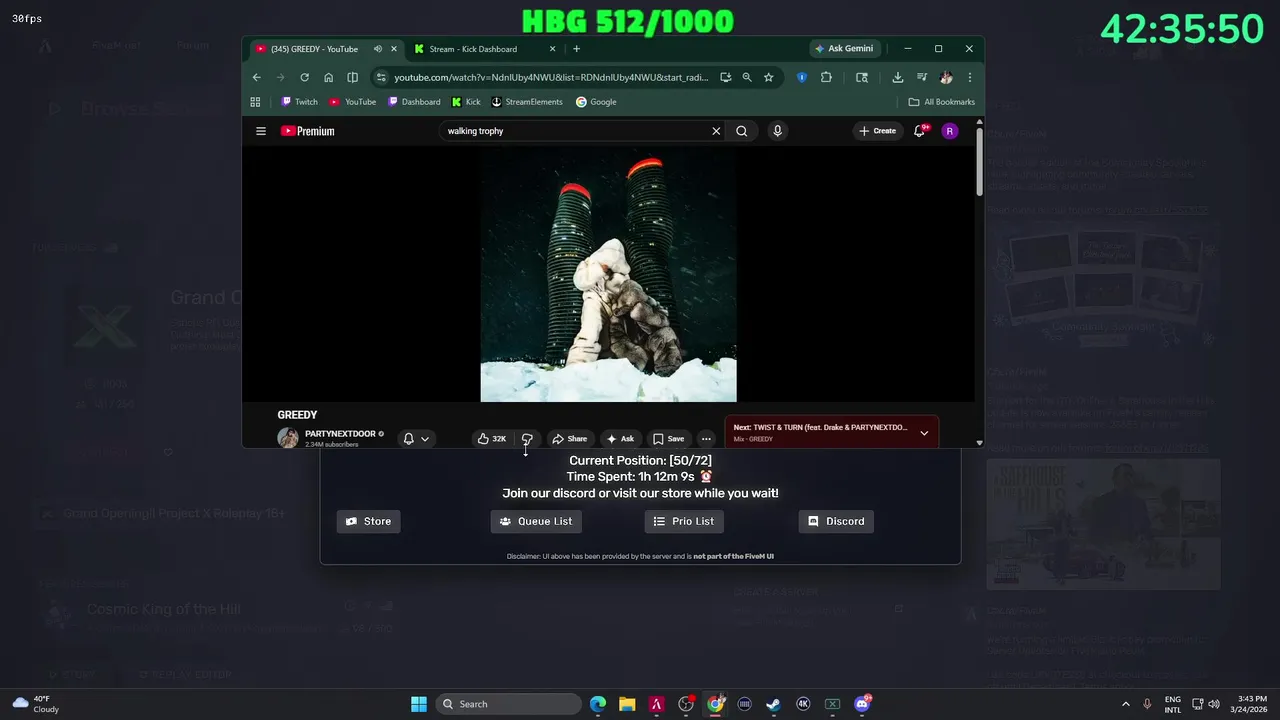Install app icon in address bar
Viewport: 1280px width, 720px height.
click(725, 77)
